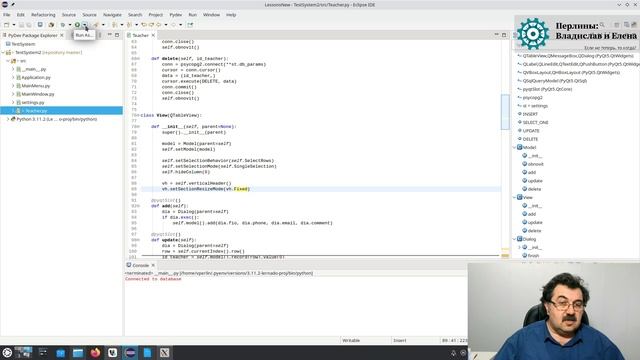Click the Save All toolbar icon

29,25
